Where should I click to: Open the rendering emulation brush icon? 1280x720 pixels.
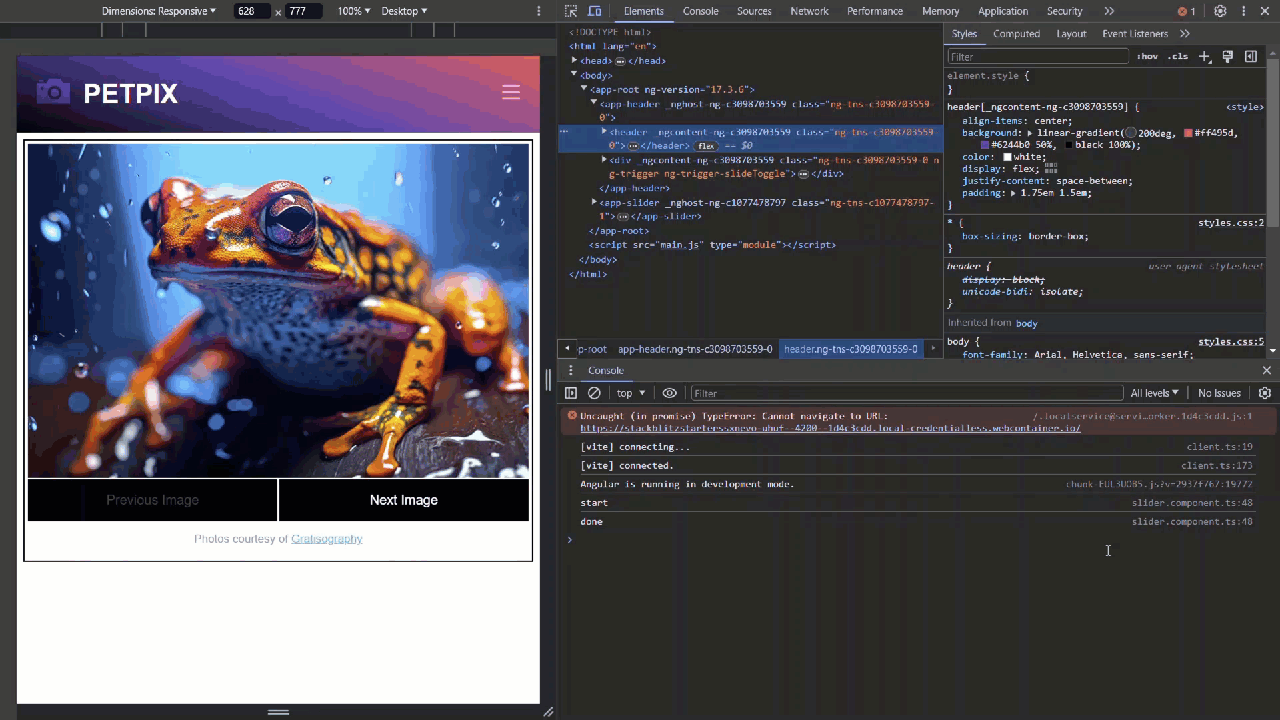[x=1228, y=56]
